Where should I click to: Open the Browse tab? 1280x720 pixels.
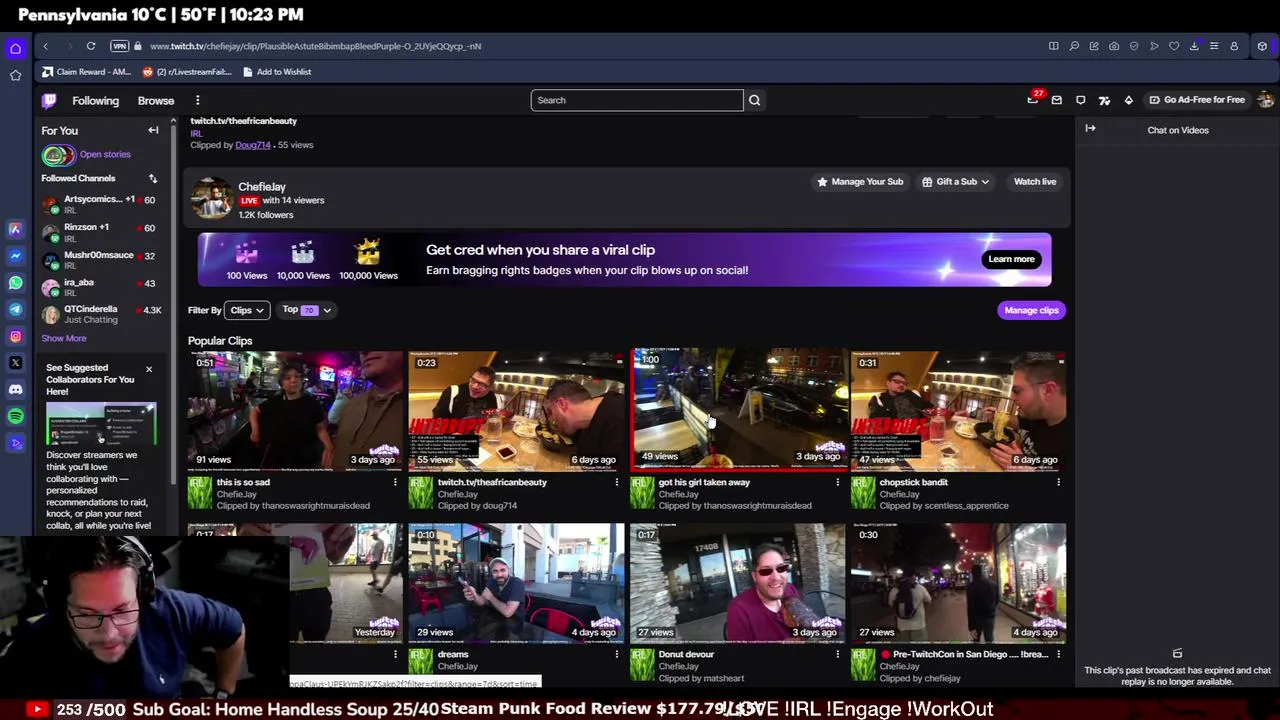(156, 100)
